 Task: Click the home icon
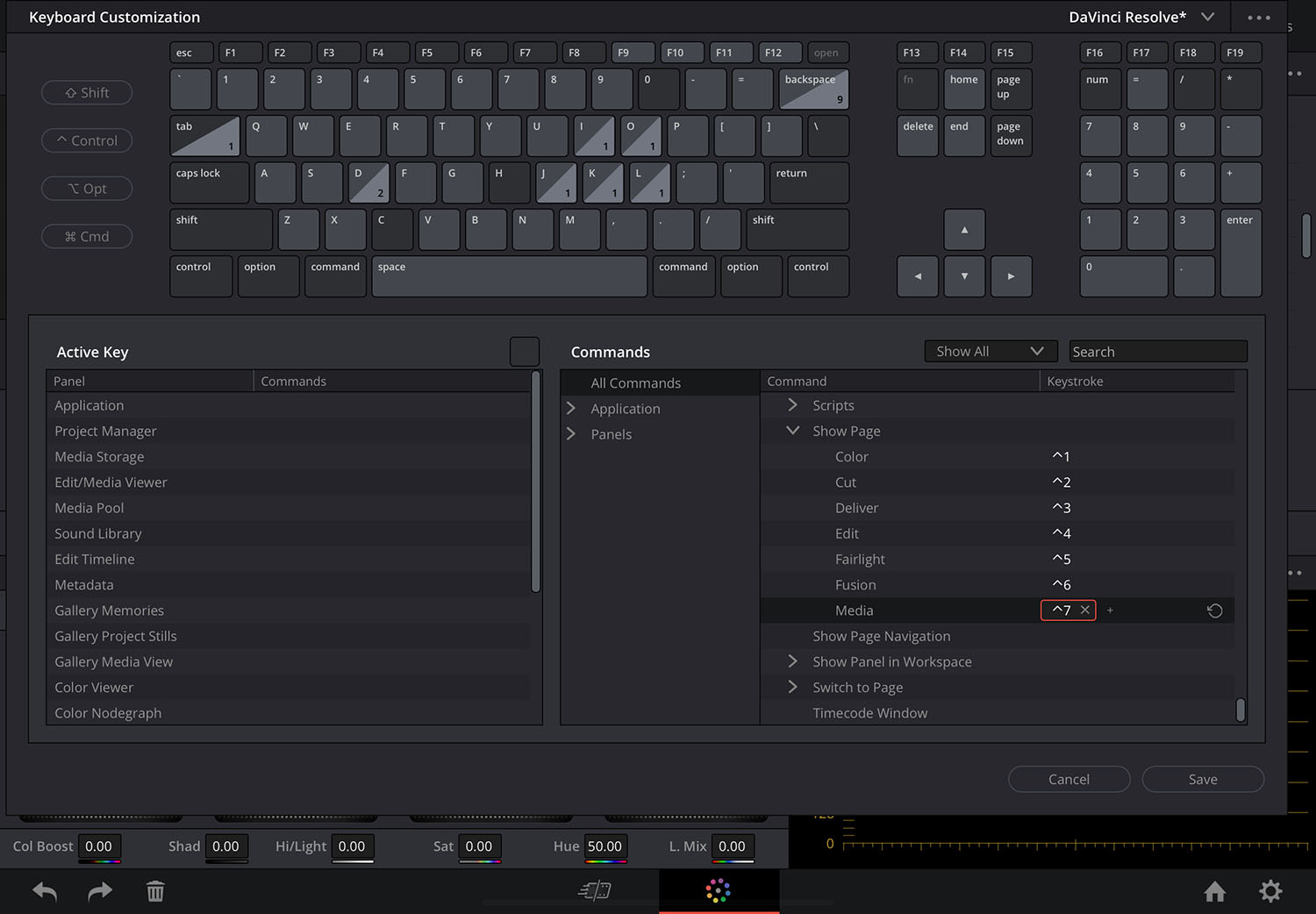[1215, 892]
